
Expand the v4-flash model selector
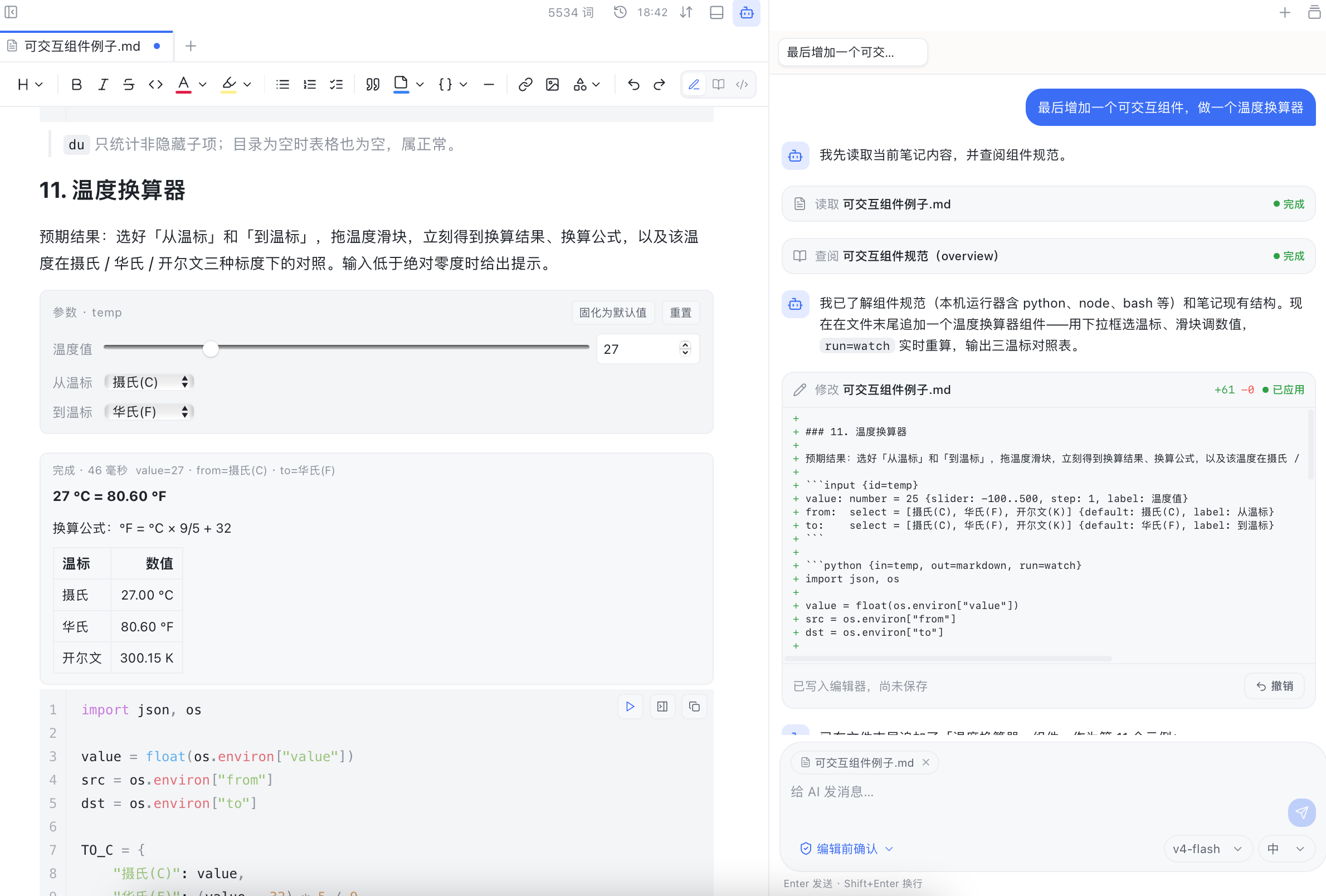click(1207, 849)
